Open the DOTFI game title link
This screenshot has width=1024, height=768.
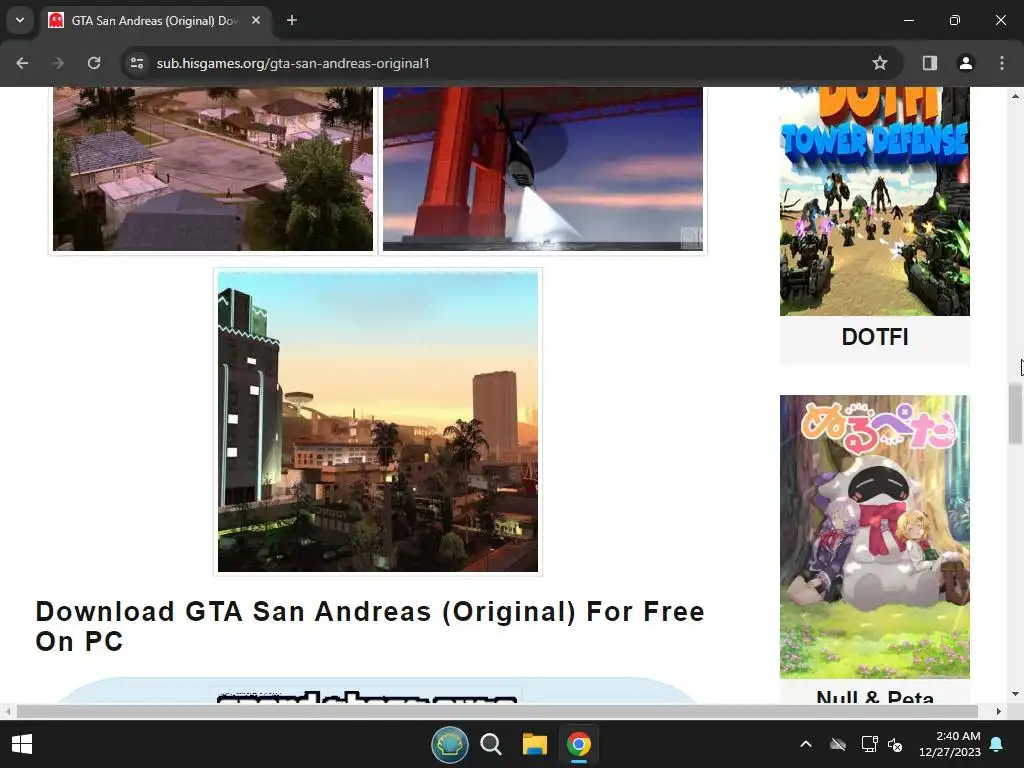874,337
